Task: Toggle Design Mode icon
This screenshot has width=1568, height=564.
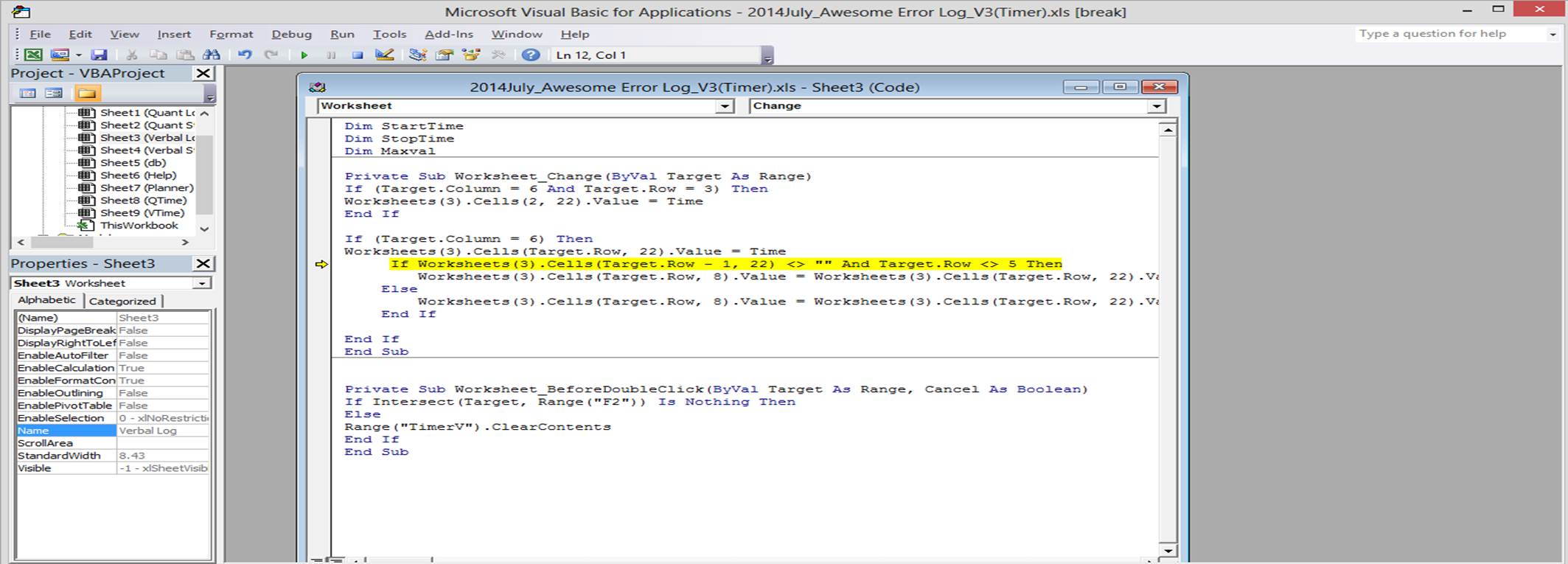Action: tap(384, 55)
